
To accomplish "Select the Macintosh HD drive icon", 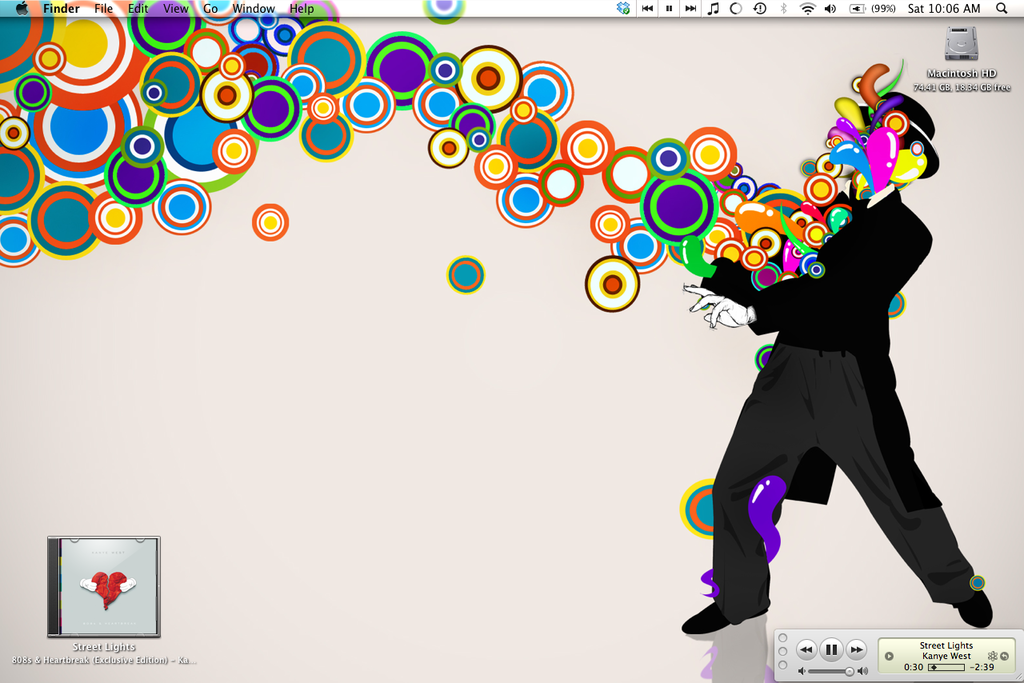I will point(961,44).
